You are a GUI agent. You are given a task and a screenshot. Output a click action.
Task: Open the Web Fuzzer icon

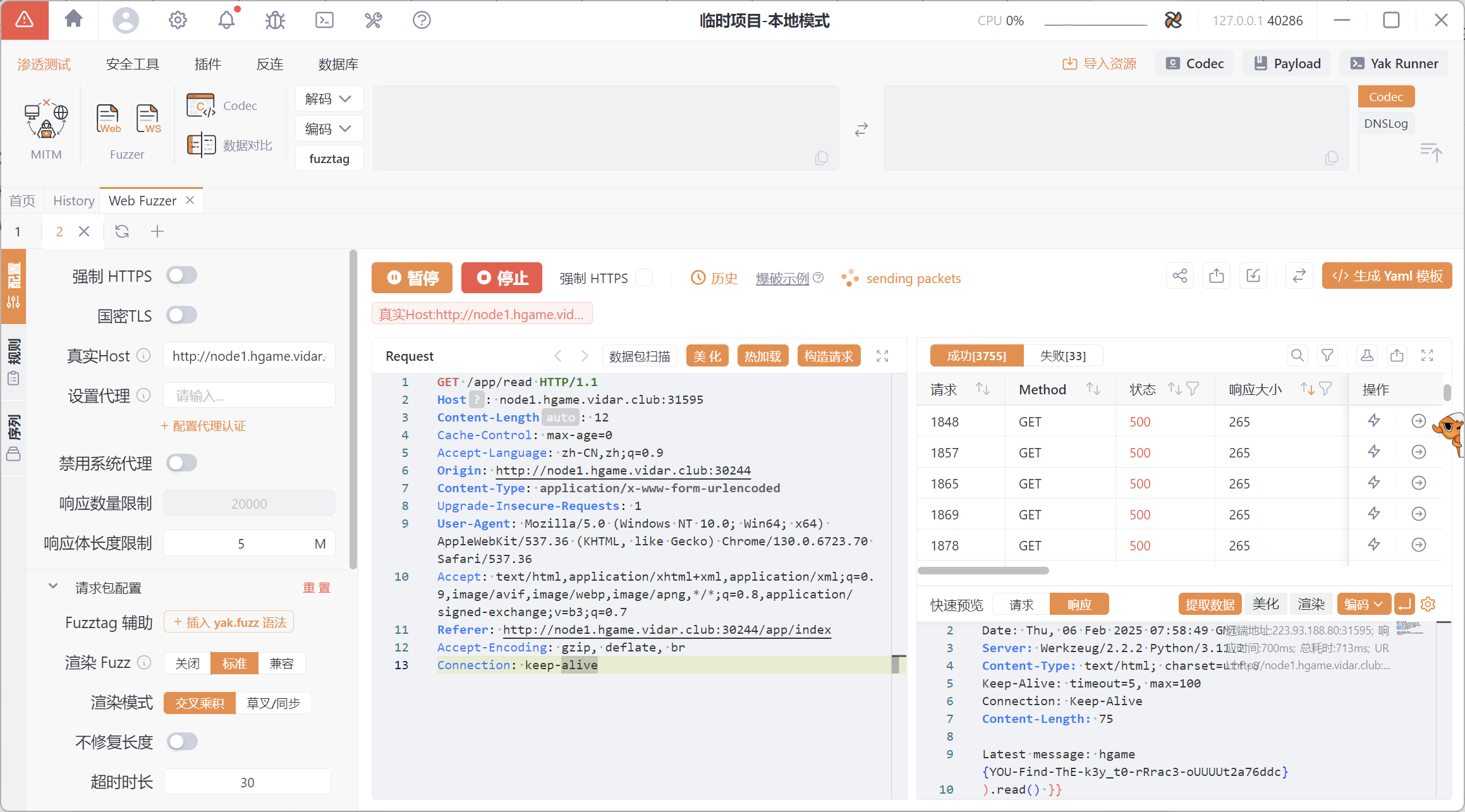tap(108, 119)
